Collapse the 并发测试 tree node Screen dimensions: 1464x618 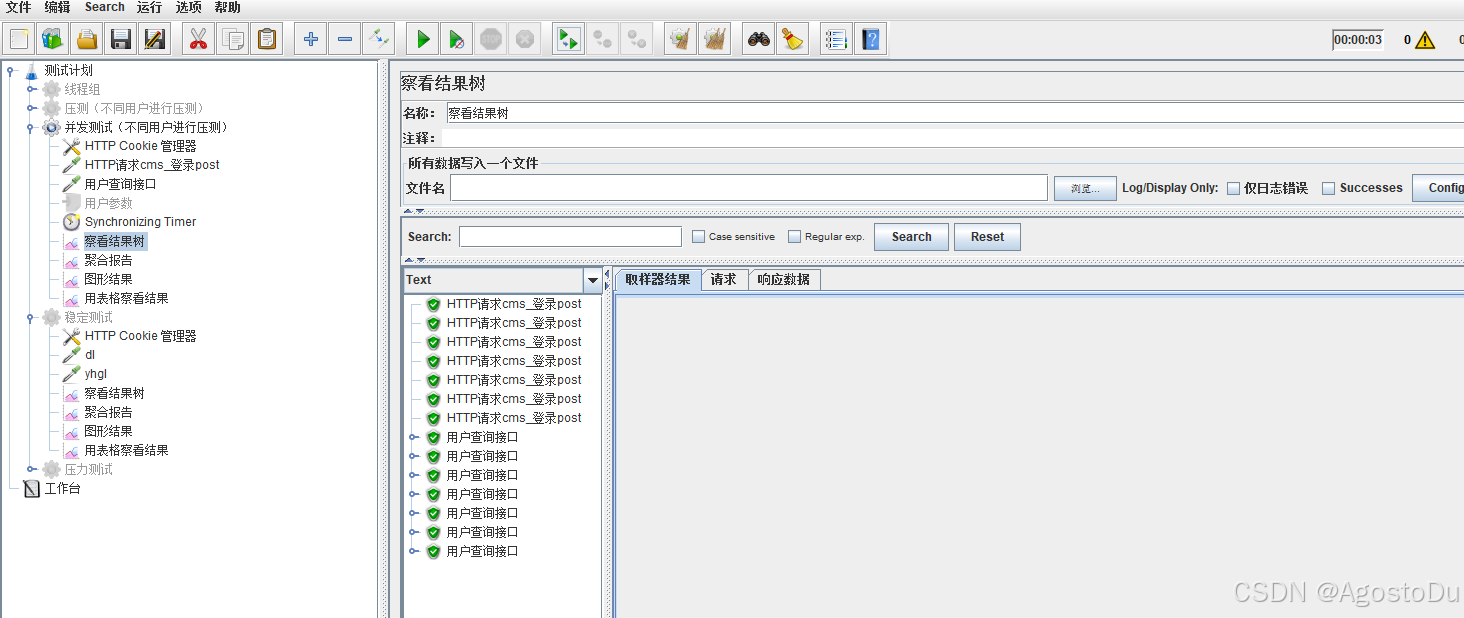tap(31, 127)
